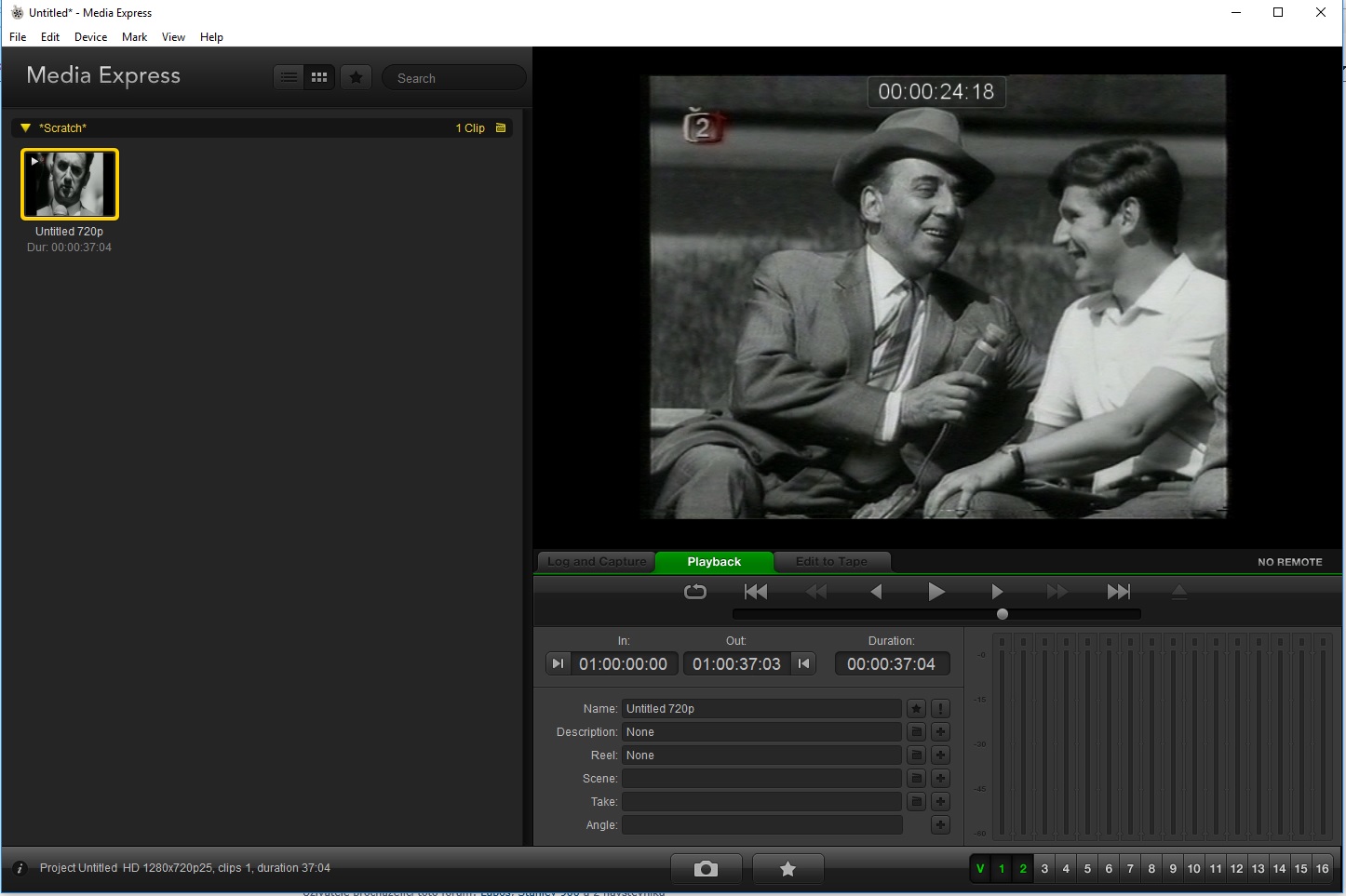Viewport: 1346px width, 896px height.
Task: Mark the In point button
Action: [x=558, y=663]
